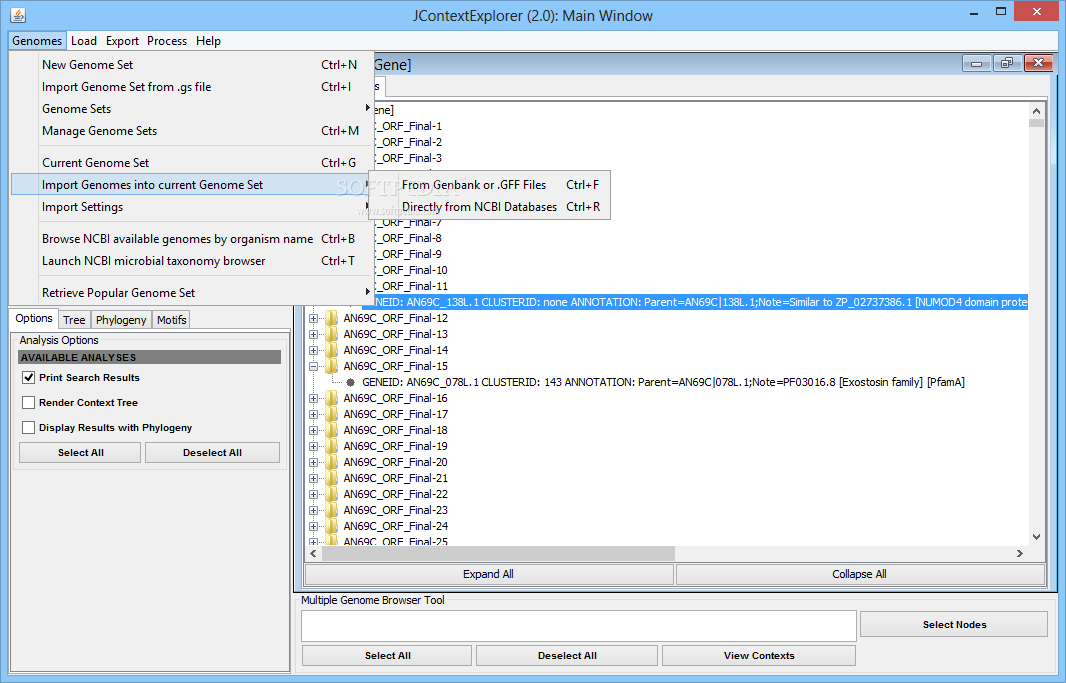This screenshot has height=683, width=1066.
Task: Click the Collapse All button
Action: (x=860, y=574)
